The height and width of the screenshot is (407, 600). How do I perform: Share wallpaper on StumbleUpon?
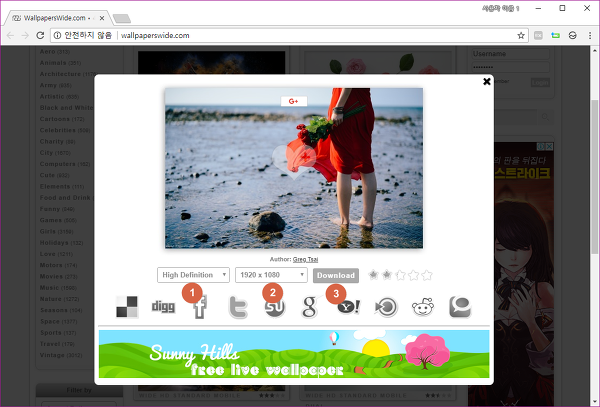point(275,307)
